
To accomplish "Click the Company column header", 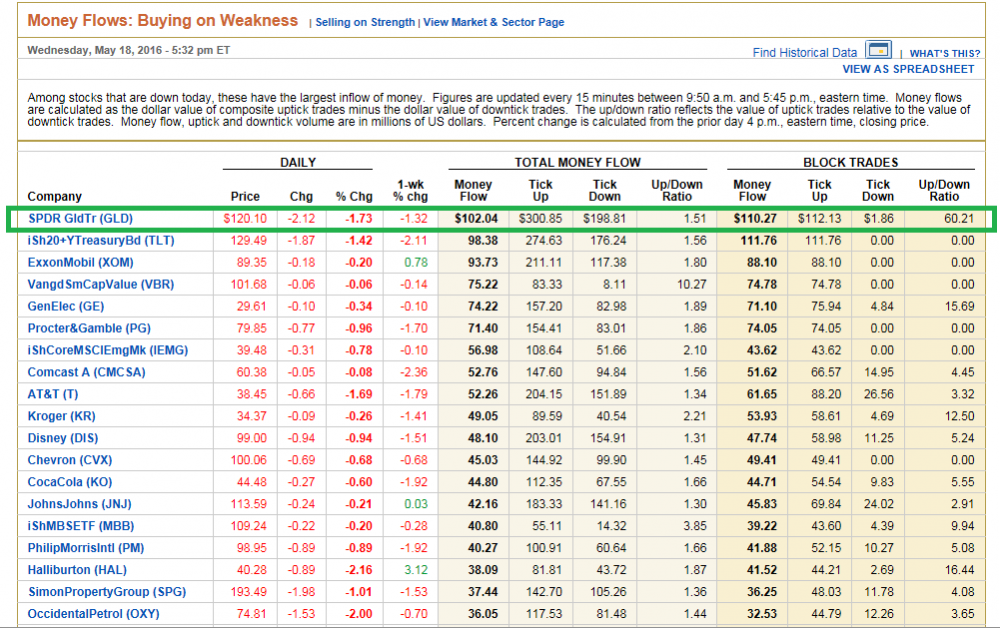I will (x=54, y=197).
